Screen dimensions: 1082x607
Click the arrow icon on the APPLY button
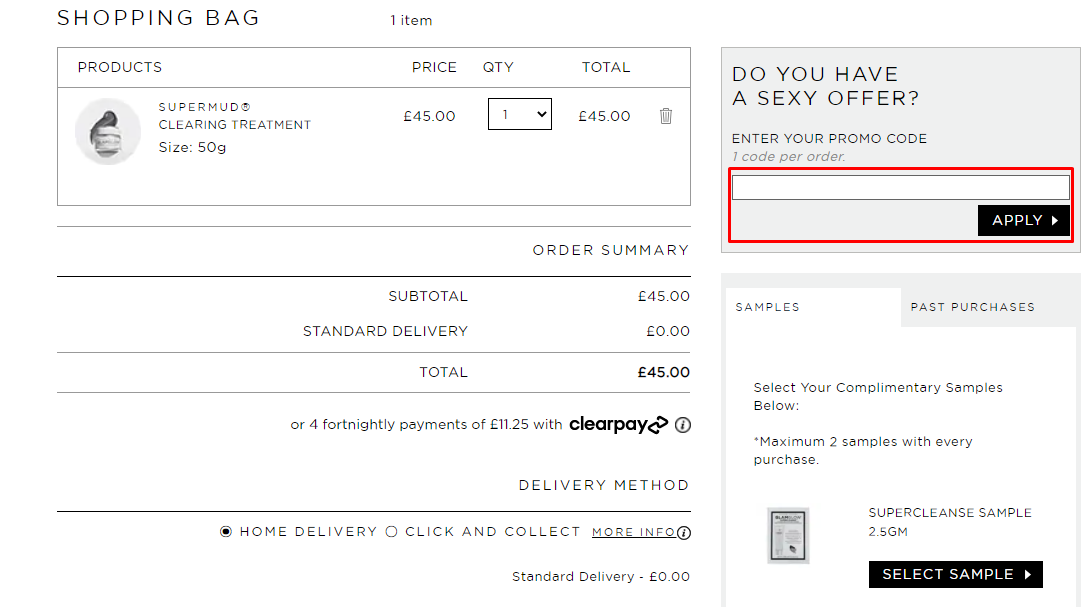[1056, 220]
